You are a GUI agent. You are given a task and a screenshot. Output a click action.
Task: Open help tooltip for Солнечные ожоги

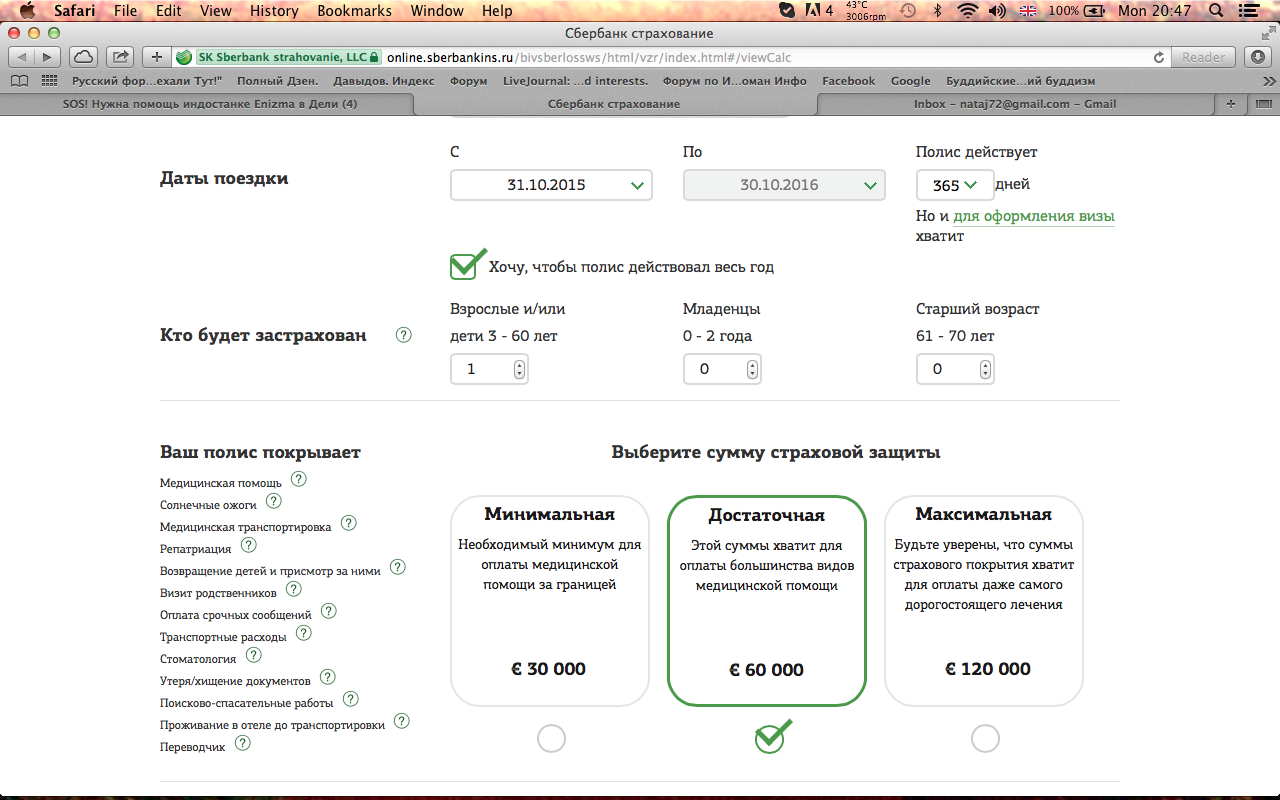pyautogui.click(x=273, y=501)
